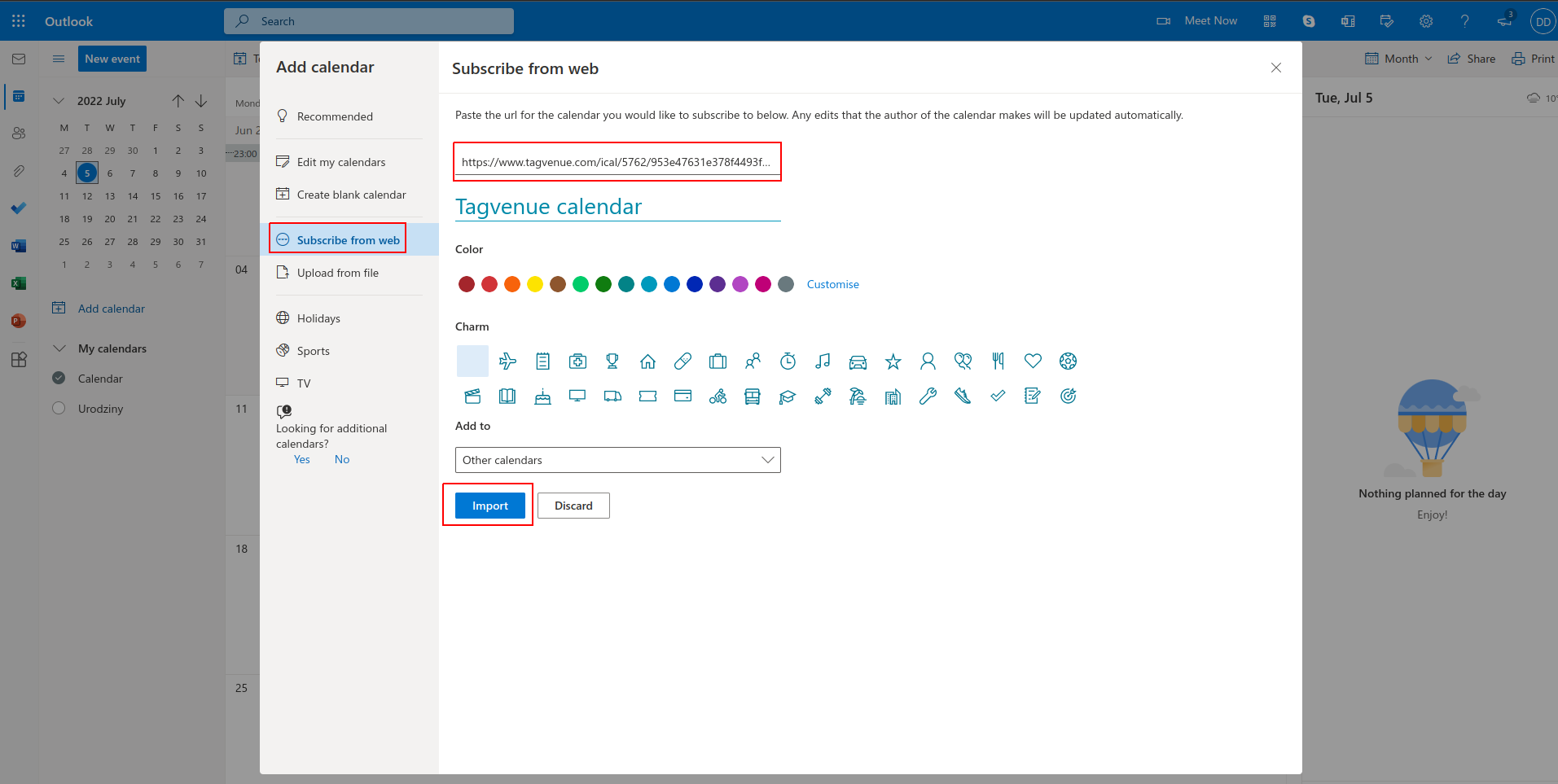Choose the dumbbell charm
Viewport: 1558px width, 784px height.
pyautogui.click(x=823, y=396)
